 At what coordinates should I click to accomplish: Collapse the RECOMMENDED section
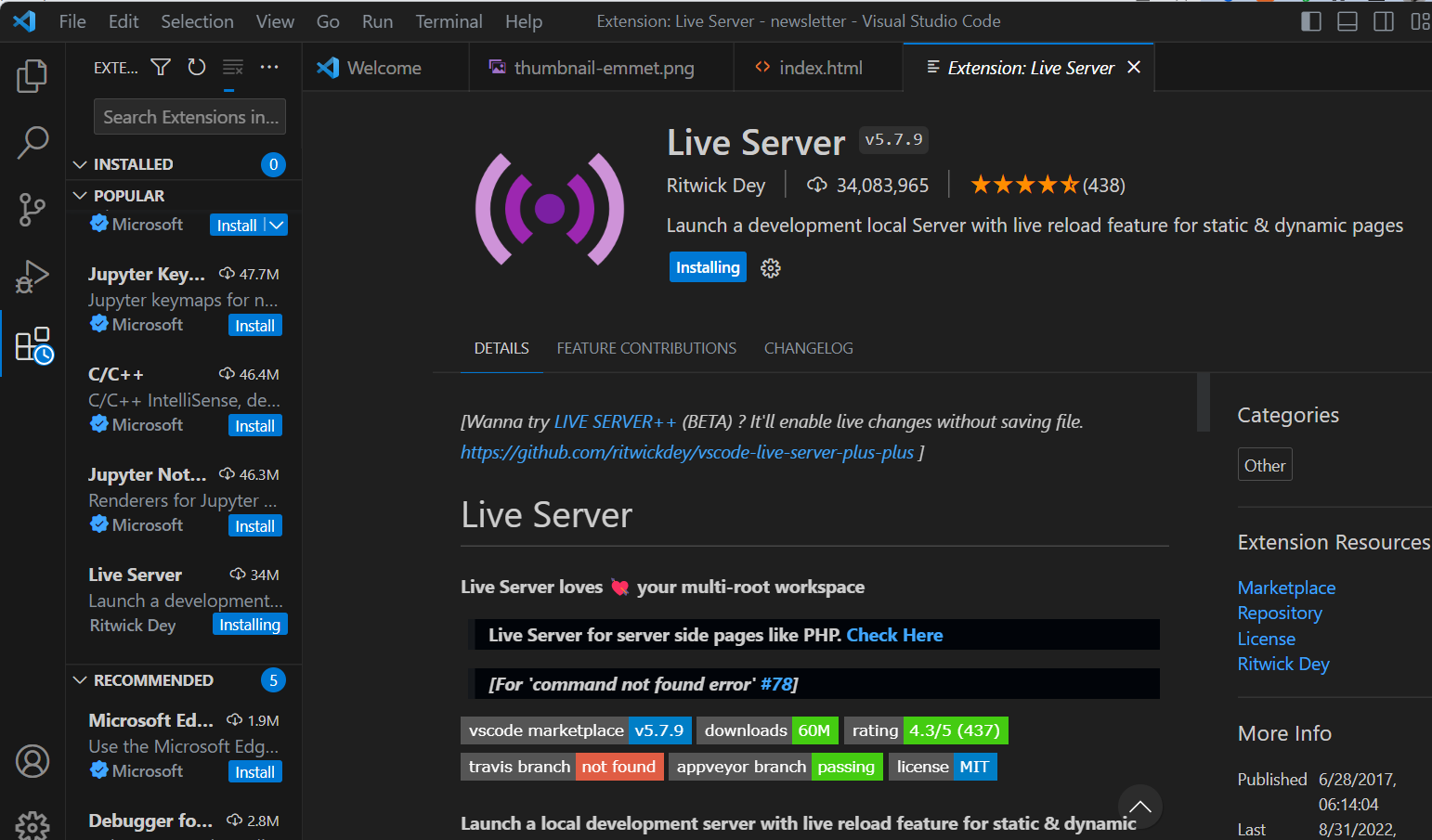pyautogui.click(x=80, y=680)
